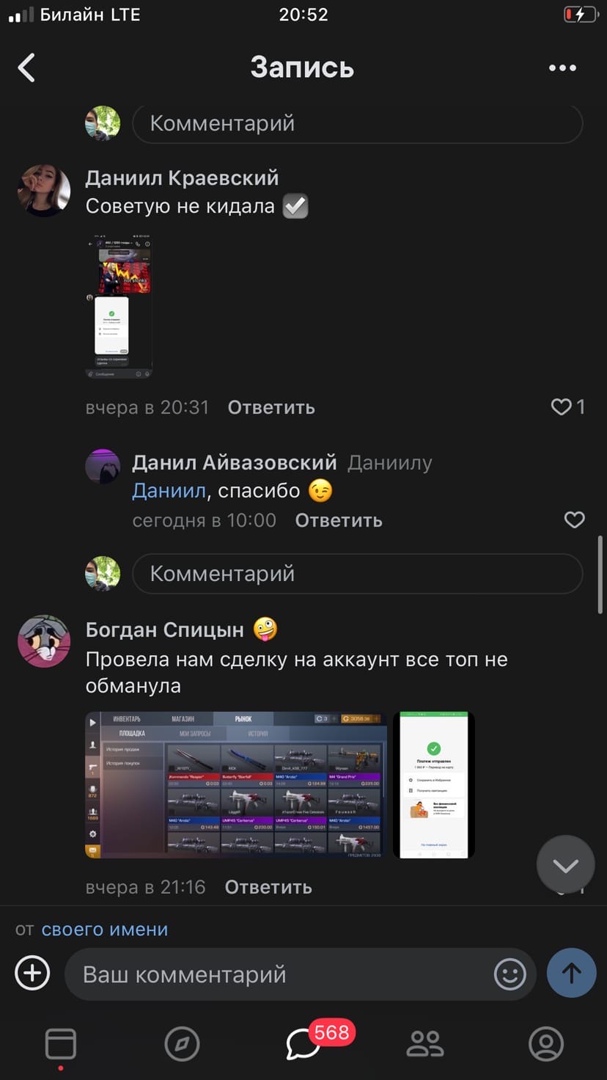Like Даниил Краевский's comment with the heart

click(x=561, y=407)
